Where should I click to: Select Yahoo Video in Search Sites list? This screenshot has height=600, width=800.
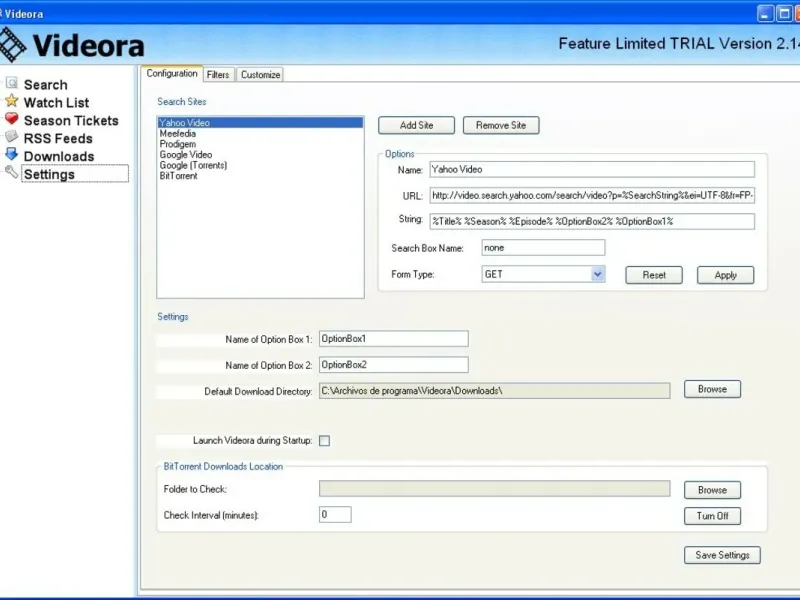(260, 122)
